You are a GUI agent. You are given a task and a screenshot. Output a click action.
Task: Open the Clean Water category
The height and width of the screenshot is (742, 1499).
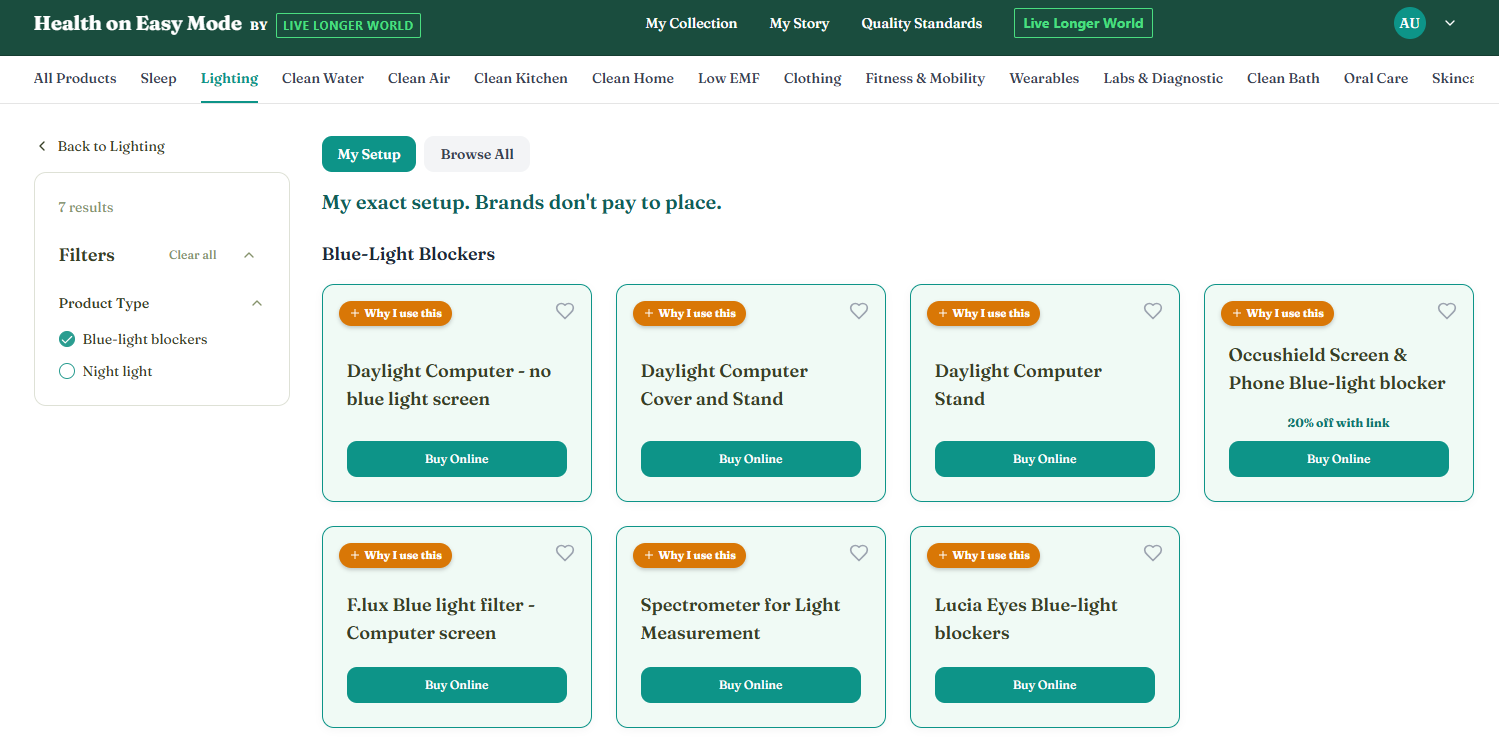pyautogui.click(x=323, y=78)
